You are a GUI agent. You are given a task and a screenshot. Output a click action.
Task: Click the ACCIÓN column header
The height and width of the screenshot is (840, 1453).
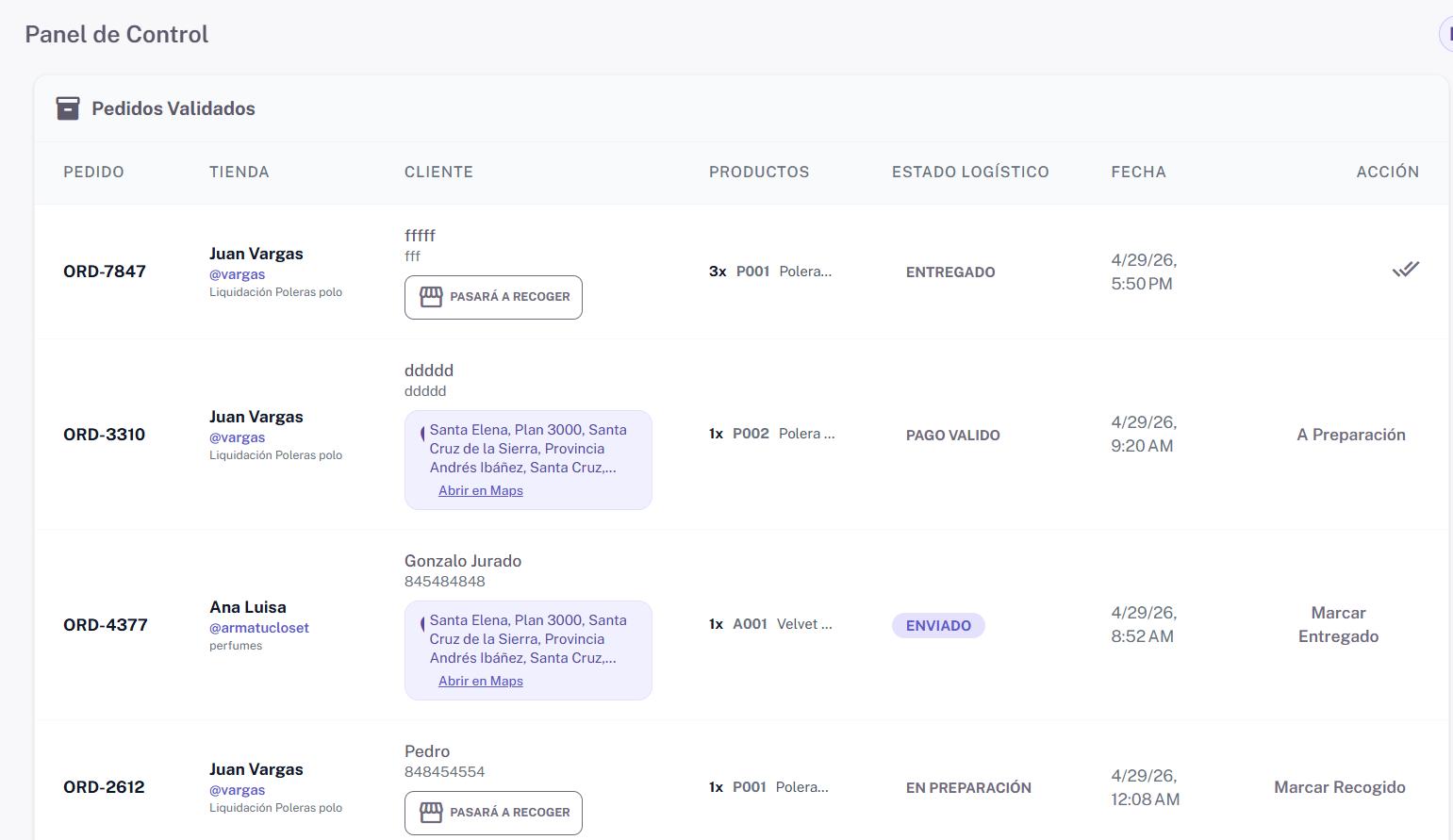(1388, 172)
